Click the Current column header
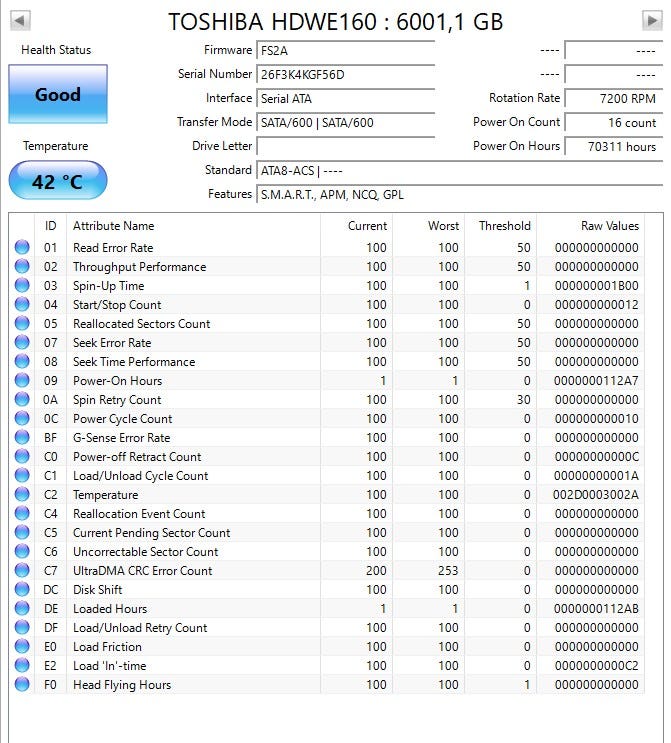 click(357, 226)
